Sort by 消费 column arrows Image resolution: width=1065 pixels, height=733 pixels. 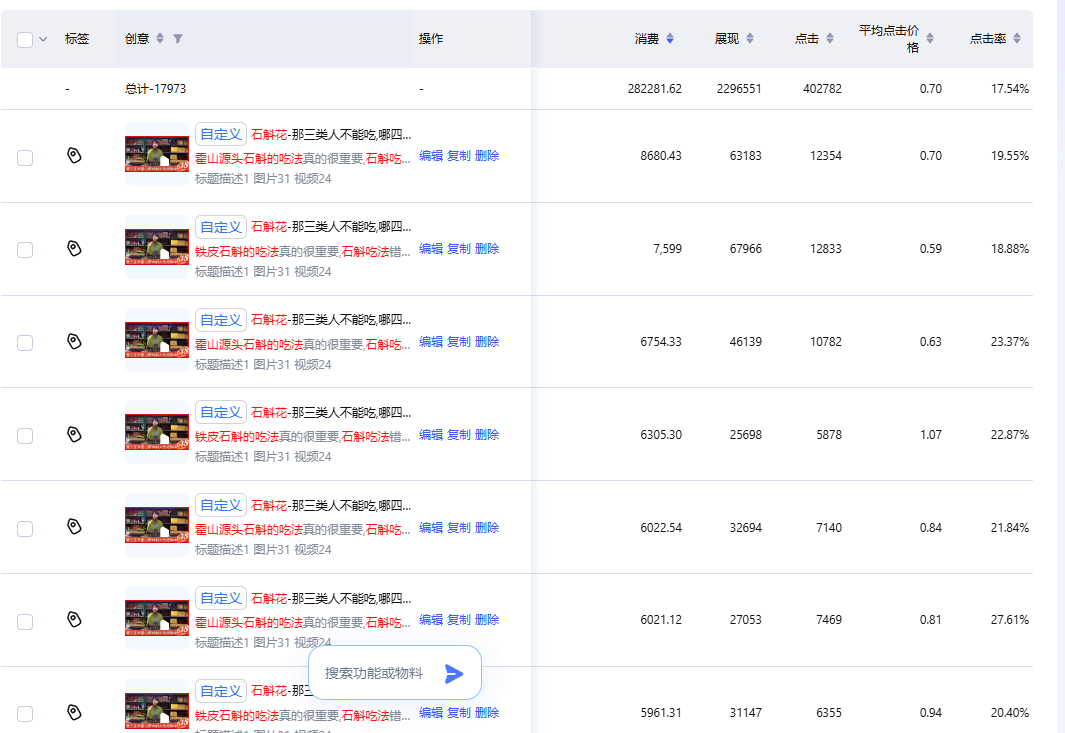tap(670, 39)
